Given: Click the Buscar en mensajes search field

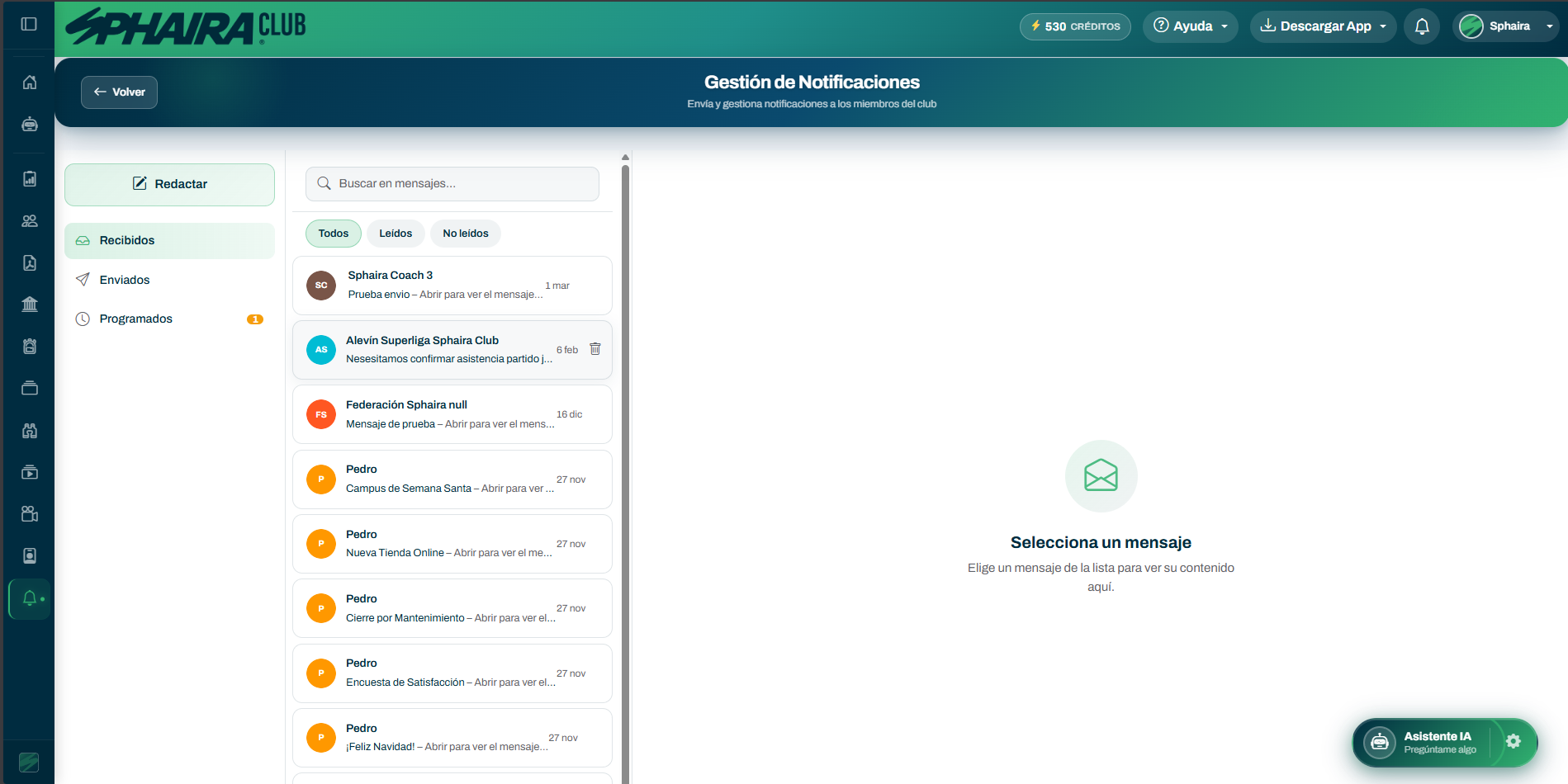Looking at the screenshot, I should point(452,183).
